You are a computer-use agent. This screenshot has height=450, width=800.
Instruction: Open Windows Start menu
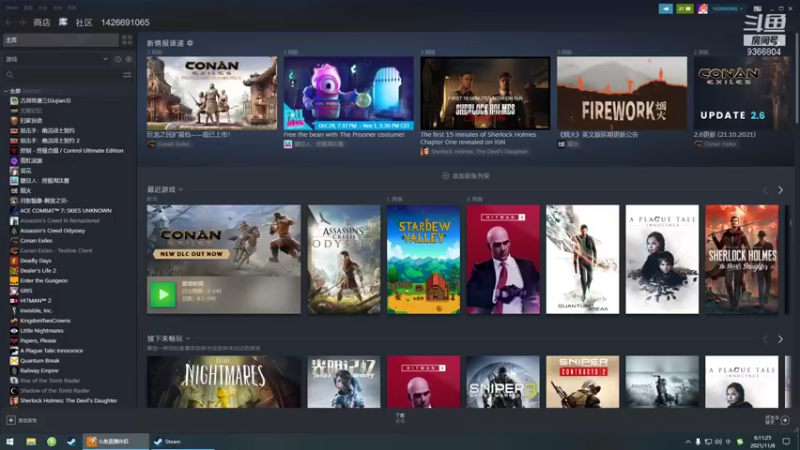pyautogui.click(x=10, y=441)
